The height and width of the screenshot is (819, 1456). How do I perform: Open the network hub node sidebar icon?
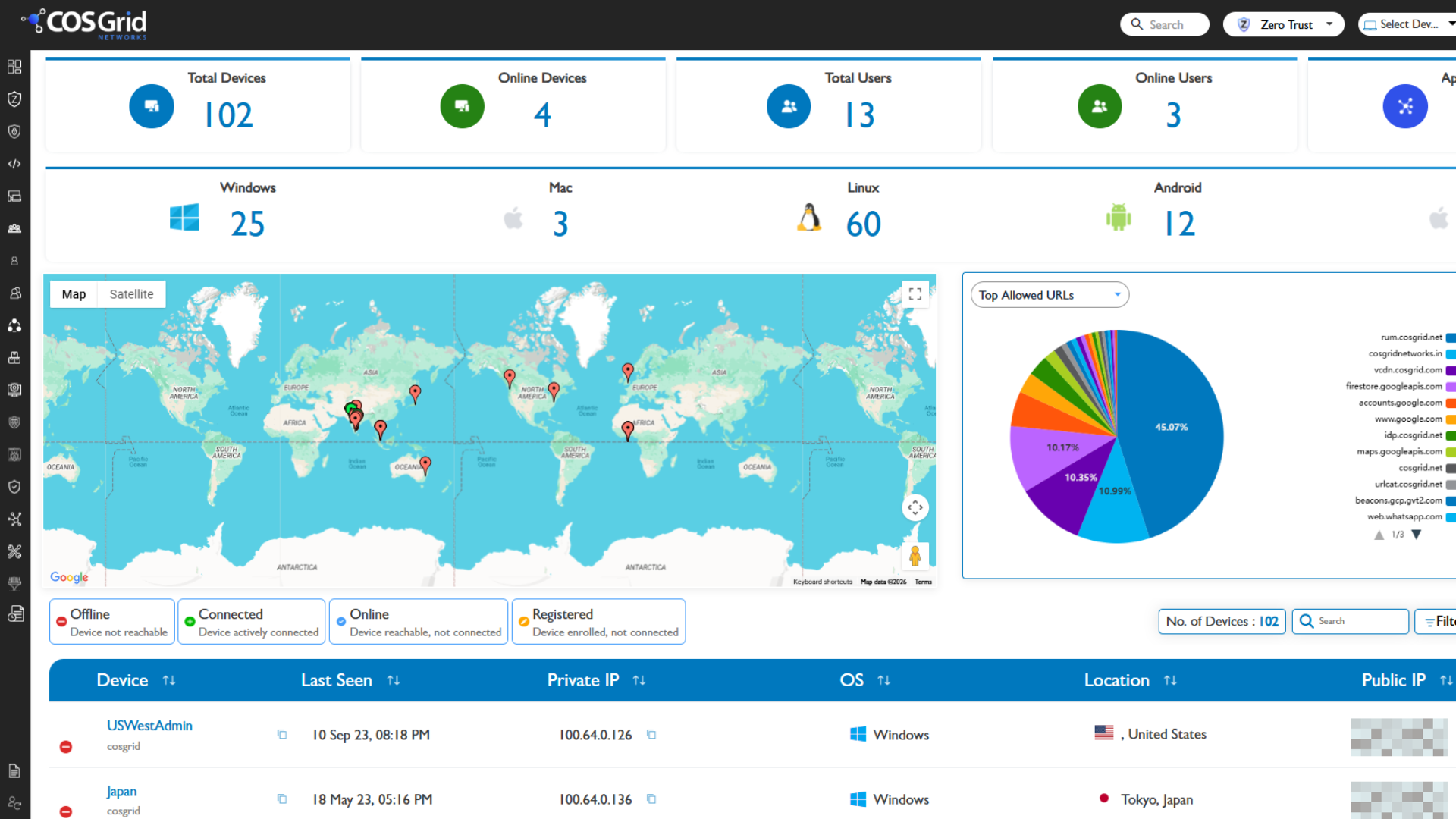(x=14, y=519)
